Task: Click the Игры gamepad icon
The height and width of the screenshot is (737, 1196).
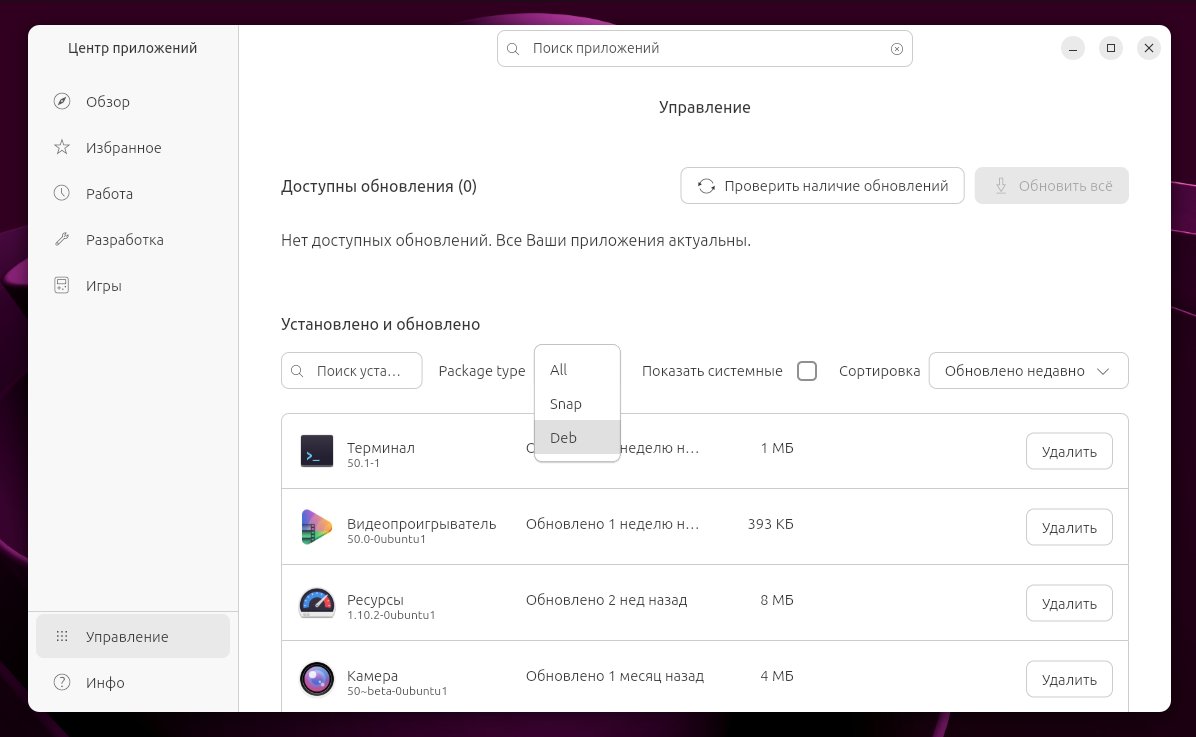Action: point(62,285)
